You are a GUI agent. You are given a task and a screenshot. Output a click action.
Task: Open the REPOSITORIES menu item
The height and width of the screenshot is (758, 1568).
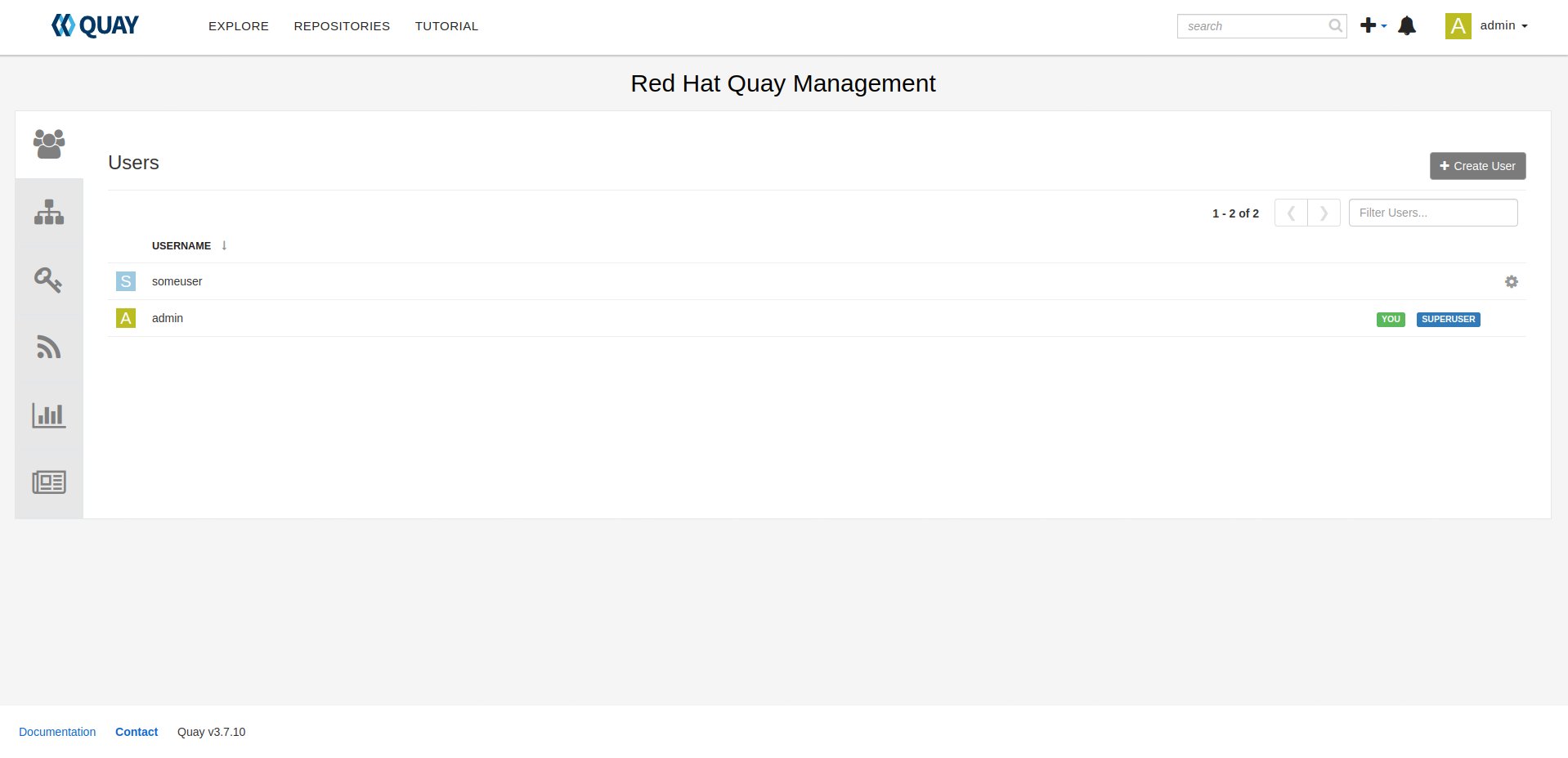(342, 26)
